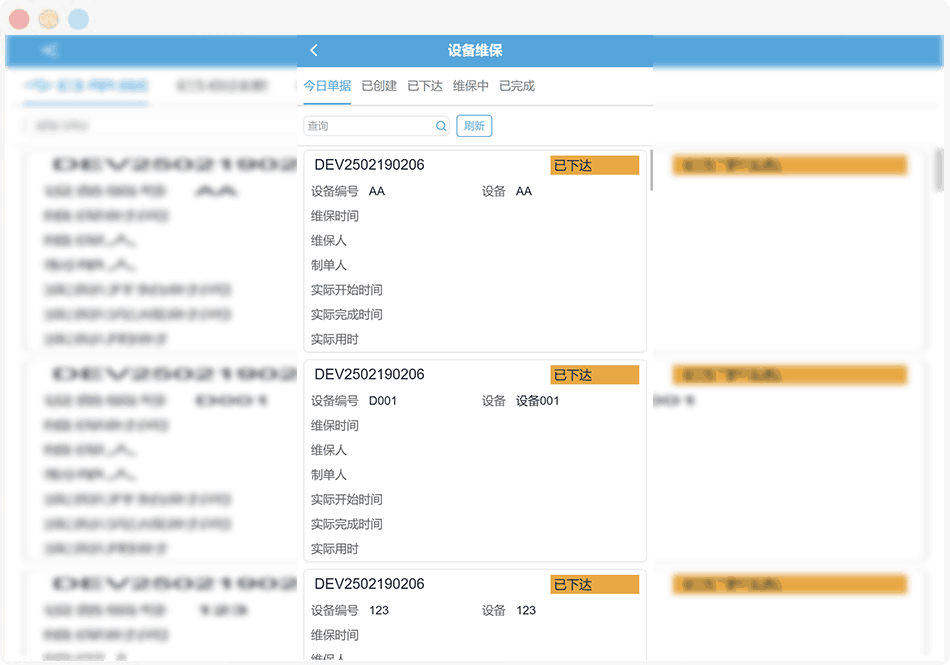The height and width of the screenshot is (665, 950).
Task: Open order DEV2502190206 for device AA
Action: pos(369,165)
